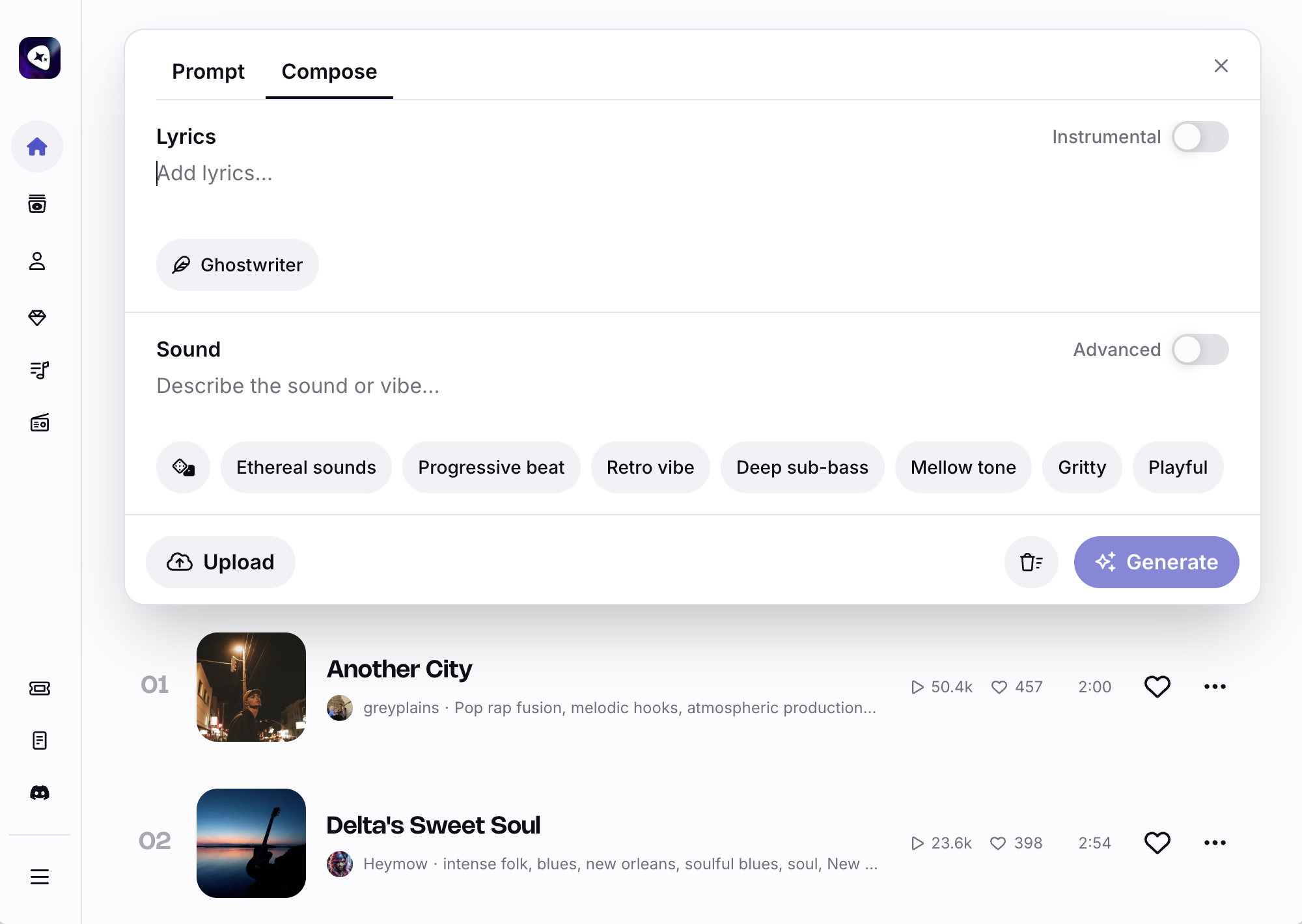Click the Ethereal sounds style tag
The height and width of the screenshot is (924, 1302).
pyautogui.click(x=306, y=467)
